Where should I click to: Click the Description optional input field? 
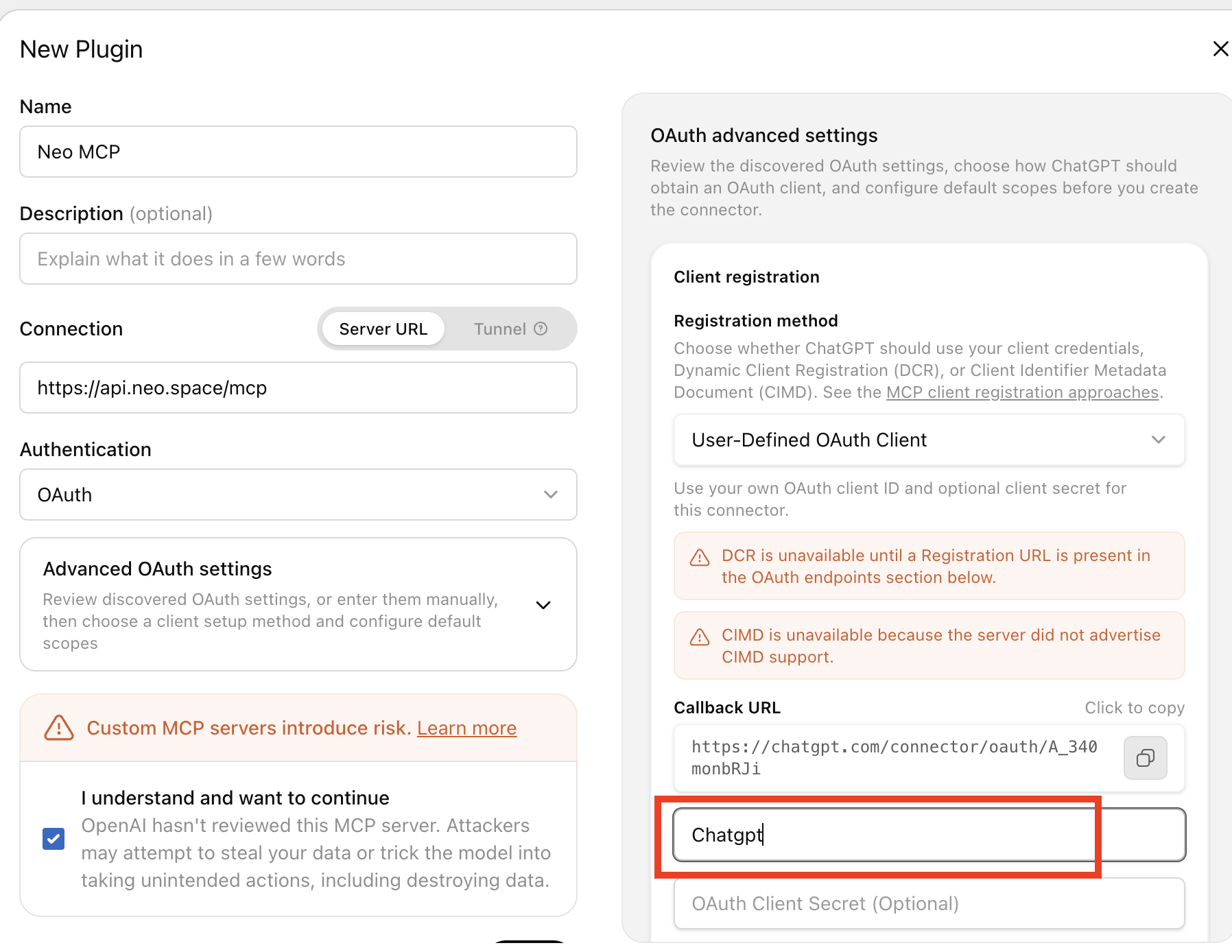(298, 259)
